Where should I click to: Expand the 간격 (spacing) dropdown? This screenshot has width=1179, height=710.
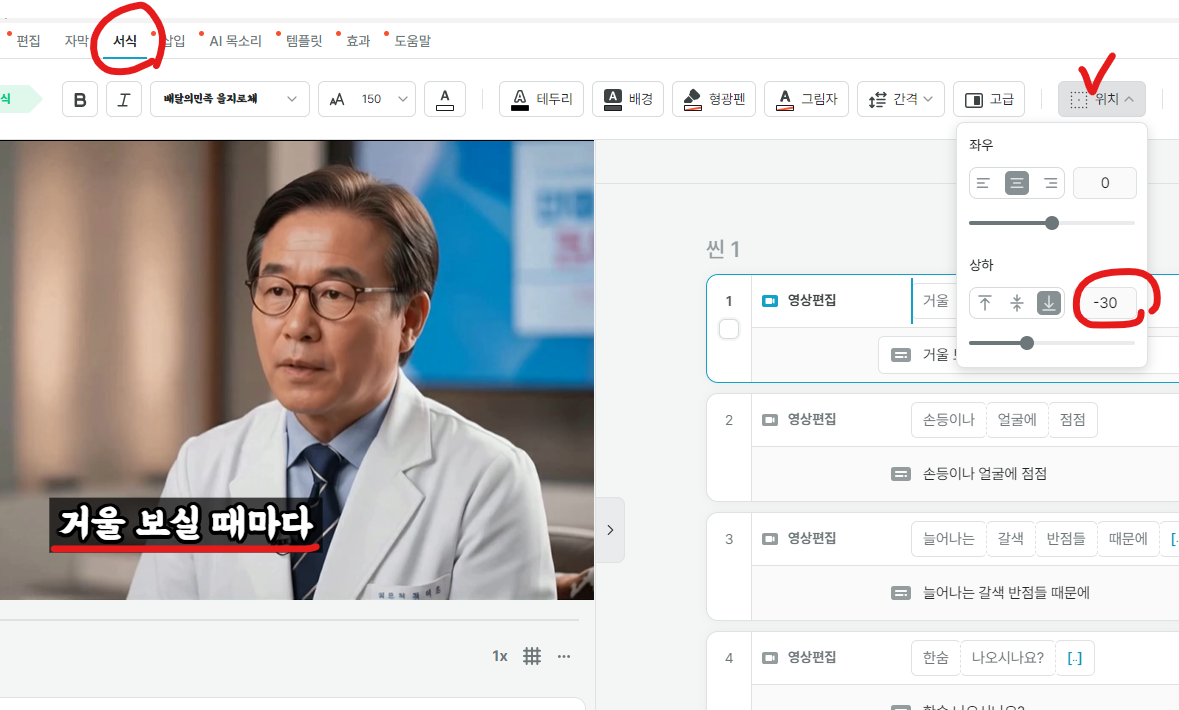click(900, 98)
